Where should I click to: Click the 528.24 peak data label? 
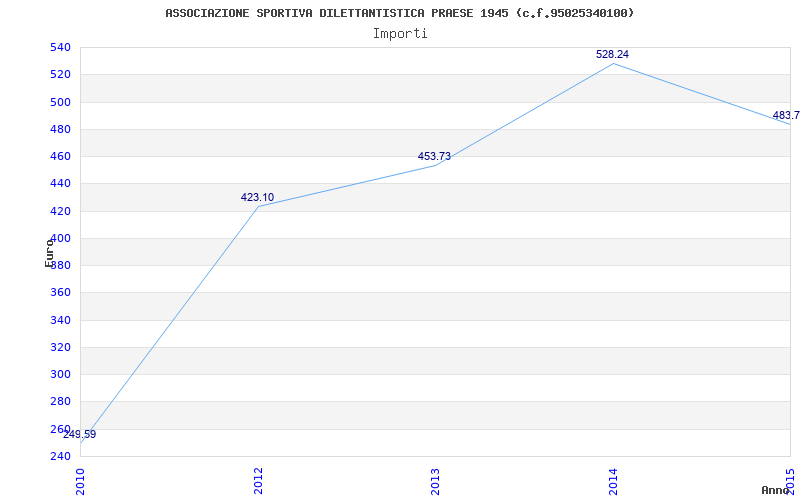(612, 55)
